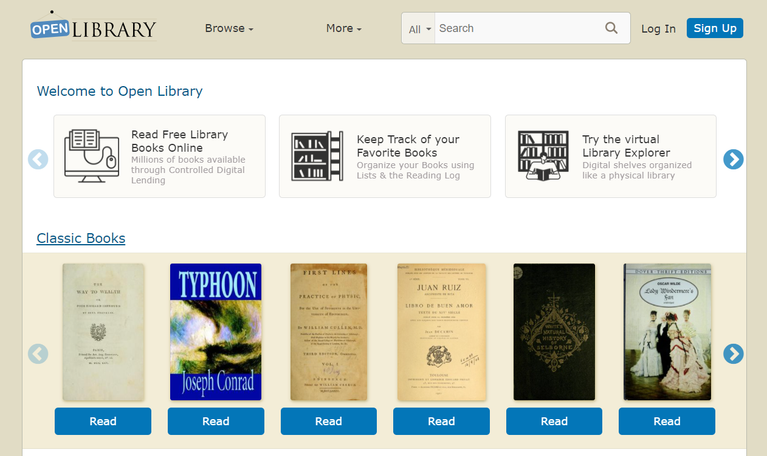Click the library reader icon on Library Explorer card

coord(543,156)
